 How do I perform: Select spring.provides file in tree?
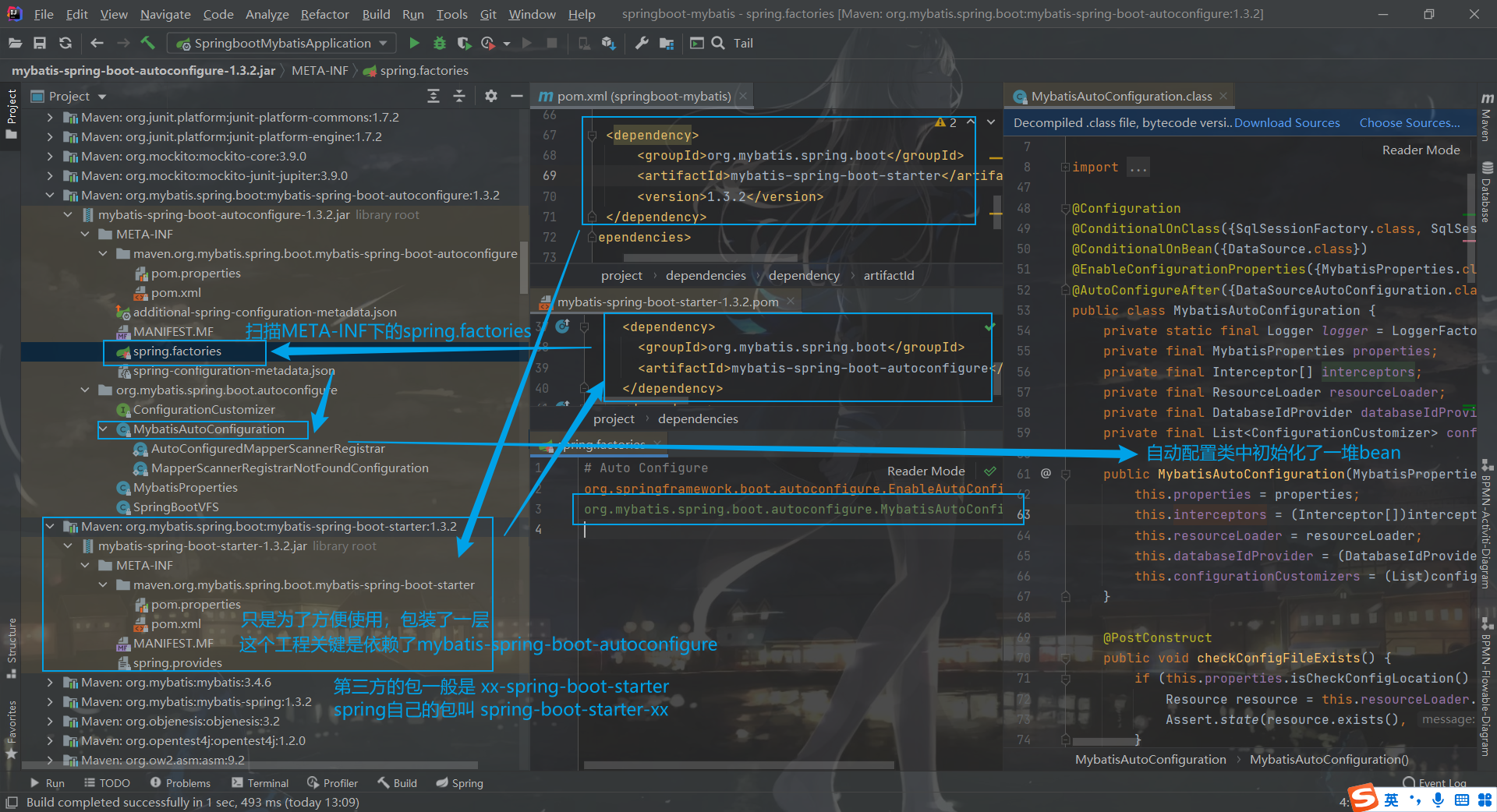177,662
